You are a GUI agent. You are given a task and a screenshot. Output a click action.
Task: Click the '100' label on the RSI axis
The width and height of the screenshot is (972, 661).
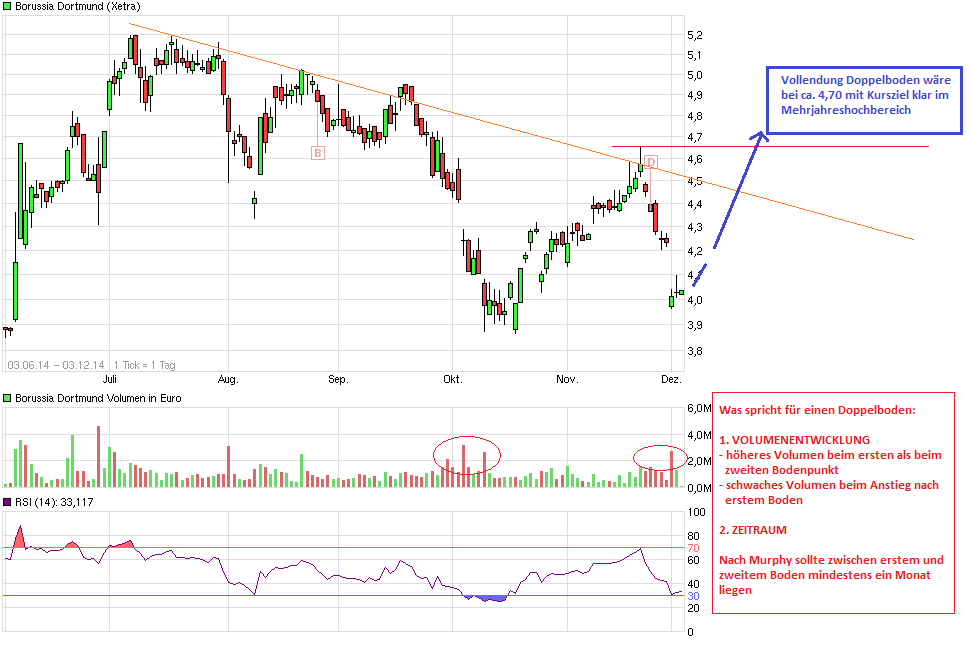(x=696, y=512)
